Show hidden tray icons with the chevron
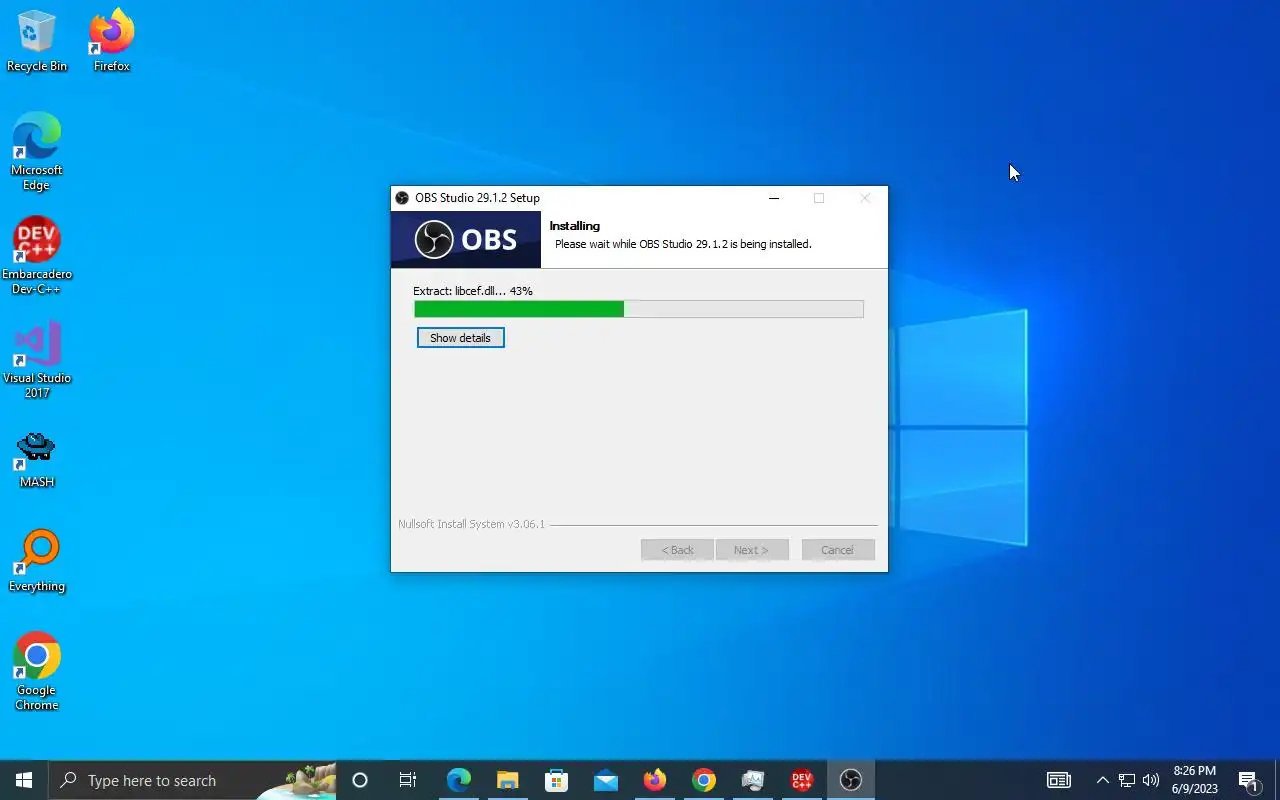1280x800 pixels. [1102, 780]
